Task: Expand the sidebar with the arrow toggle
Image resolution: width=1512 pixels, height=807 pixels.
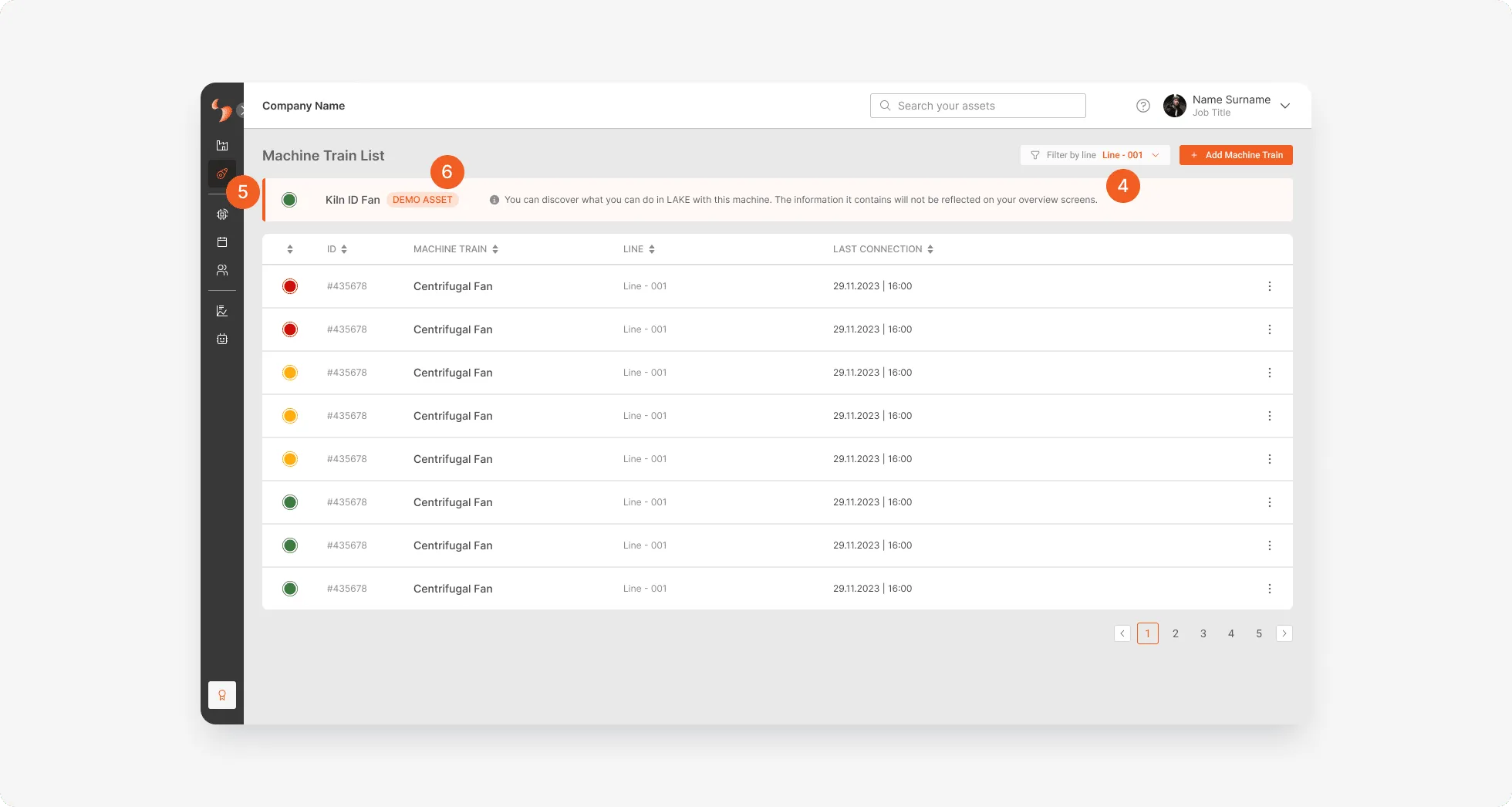Action: pos(241,110)
